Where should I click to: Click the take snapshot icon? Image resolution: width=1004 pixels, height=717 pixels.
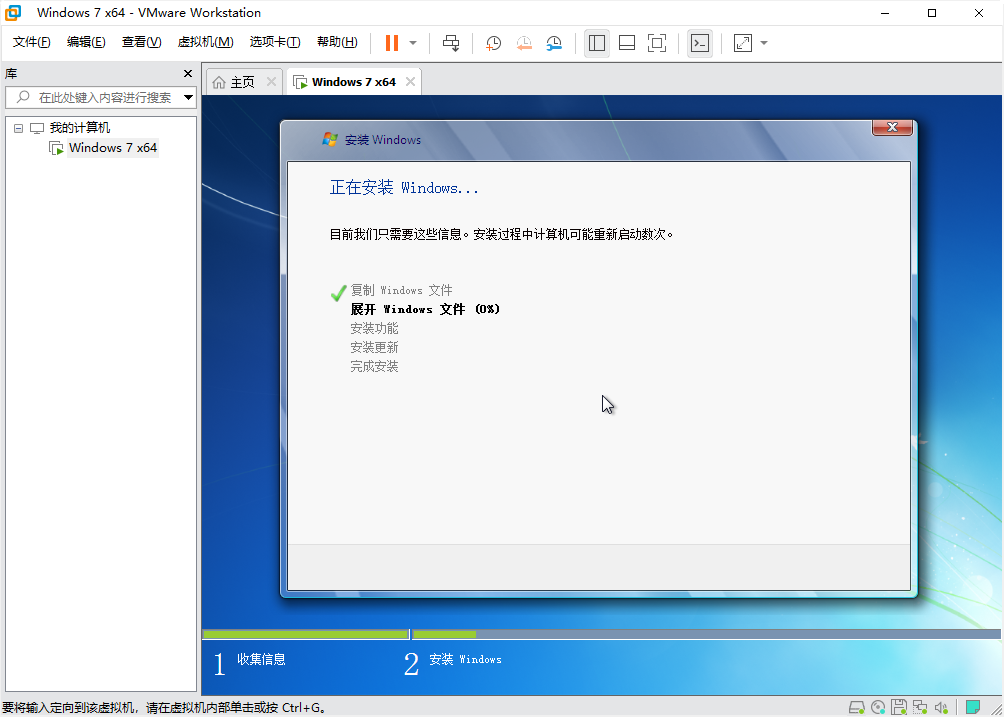click(x=493, y=43)
